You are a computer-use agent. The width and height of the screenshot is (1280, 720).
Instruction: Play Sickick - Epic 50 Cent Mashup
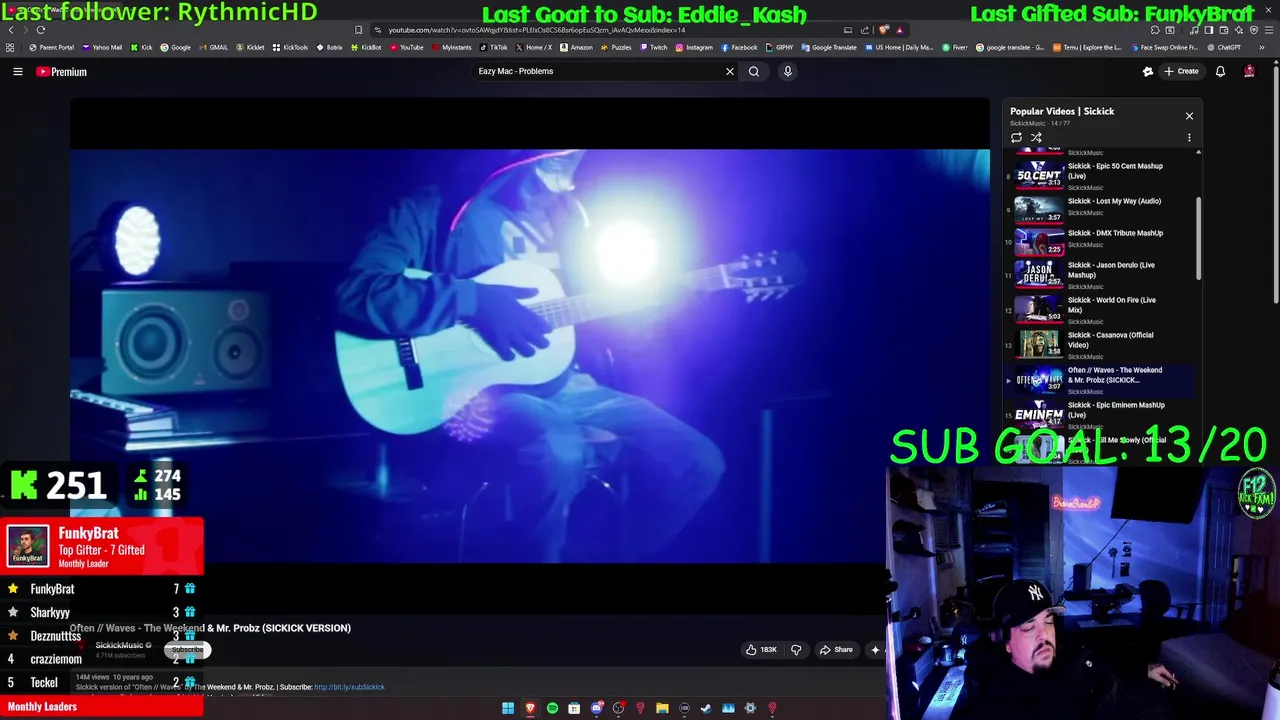click(1100, 175)
